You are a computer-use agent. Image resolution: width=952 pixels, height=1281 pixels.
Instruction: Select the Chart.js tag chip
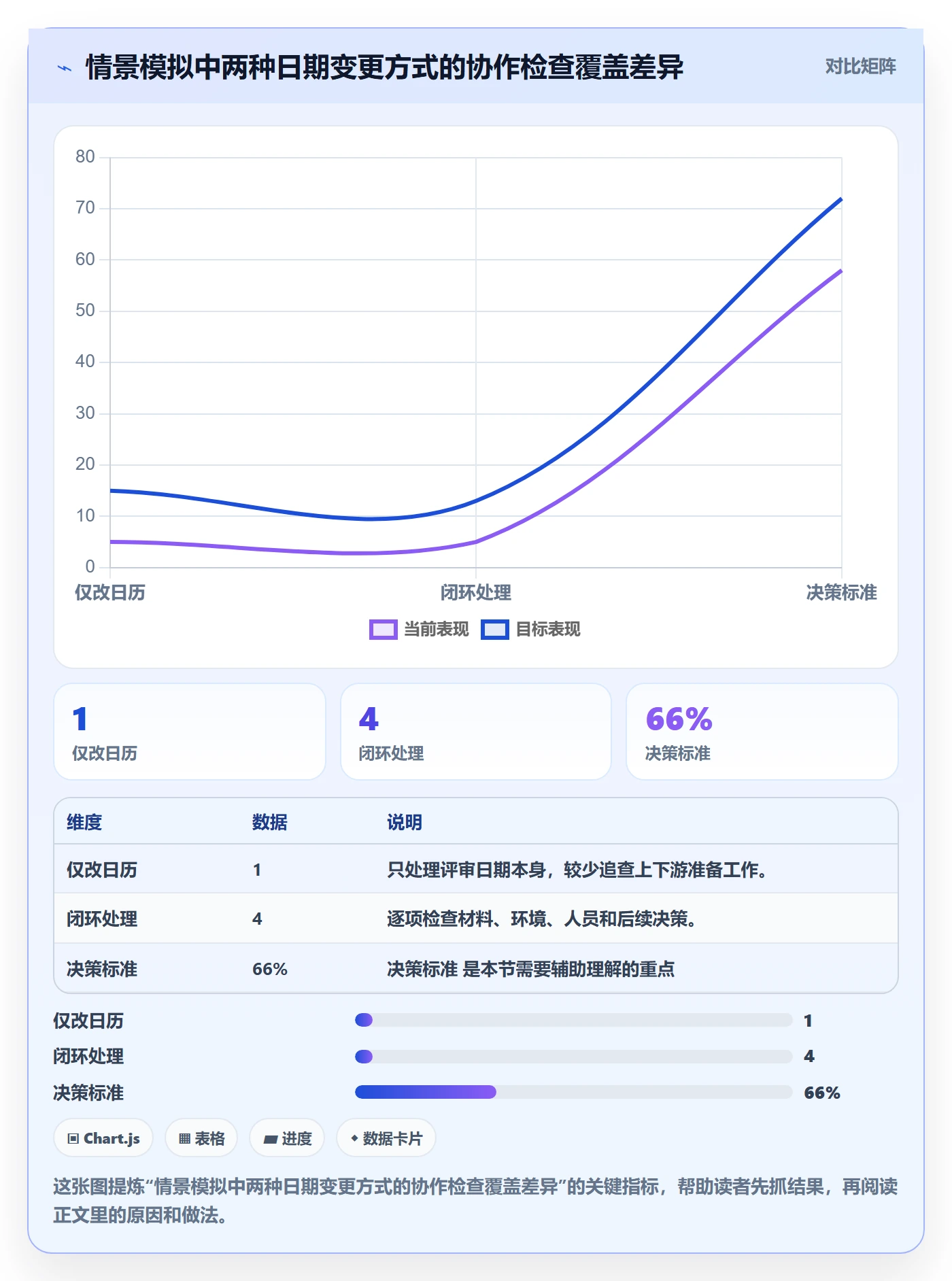[103, 1138]
